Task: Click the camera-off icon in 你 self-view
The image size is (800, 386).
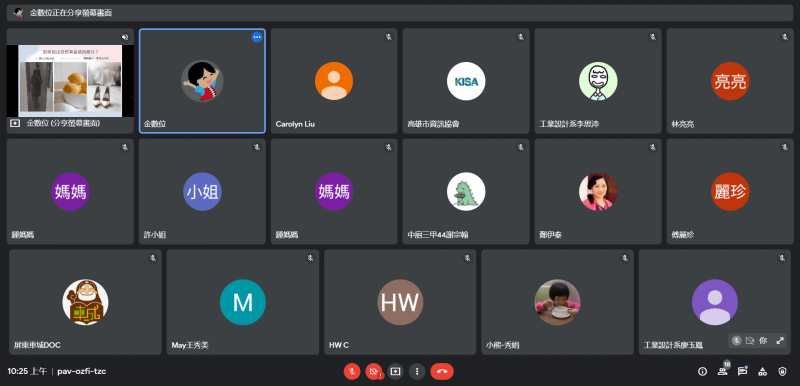Action: pos(749,341)
